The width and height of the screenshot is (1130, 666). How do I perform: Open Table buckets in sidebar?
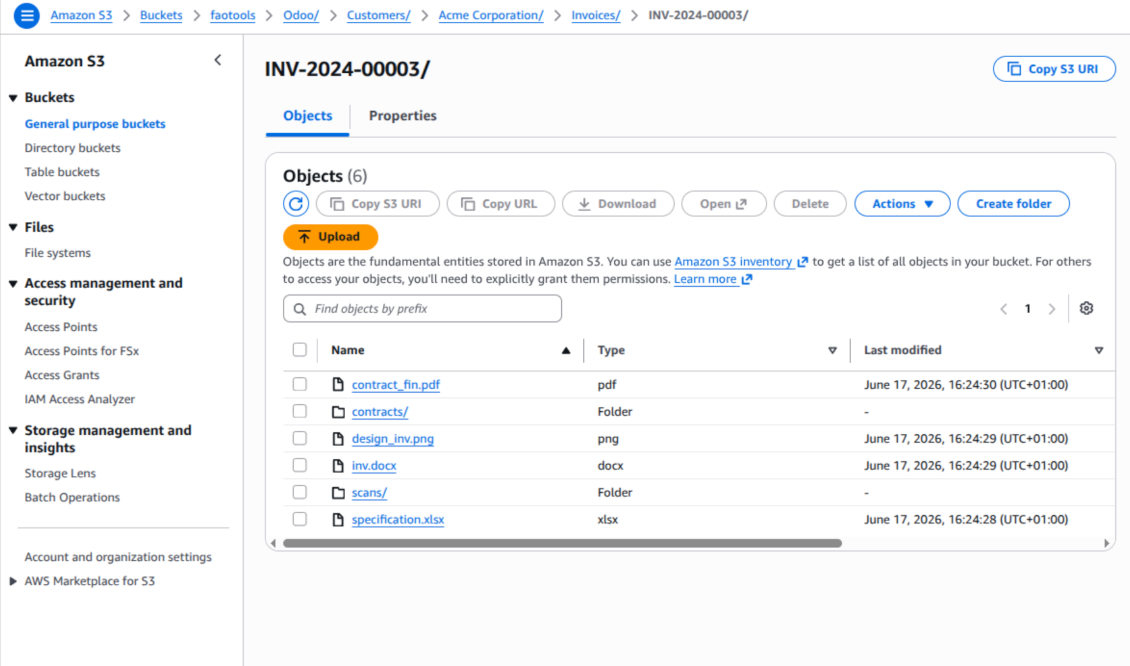[62, 172]
